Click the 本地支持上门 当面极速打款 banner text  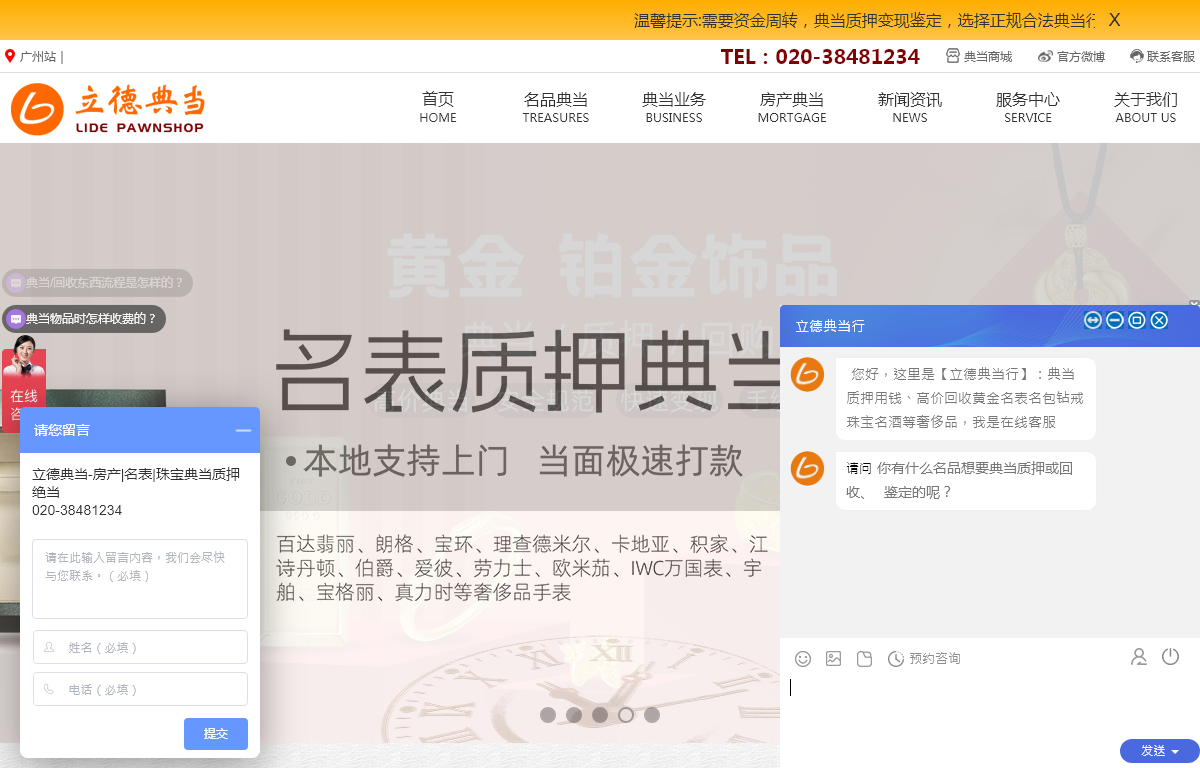click(514, 461)
